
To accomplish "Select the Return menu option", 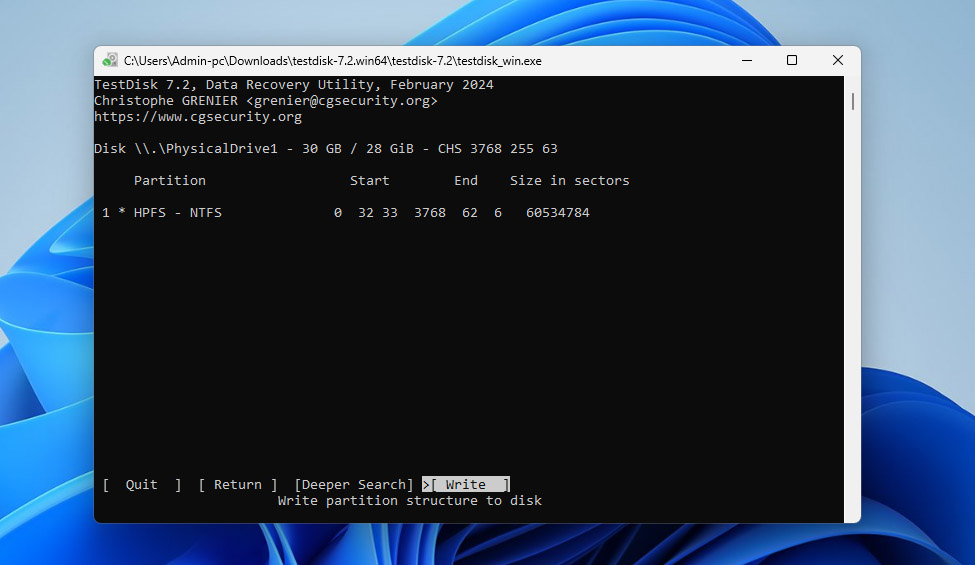I will pos(238,484).
